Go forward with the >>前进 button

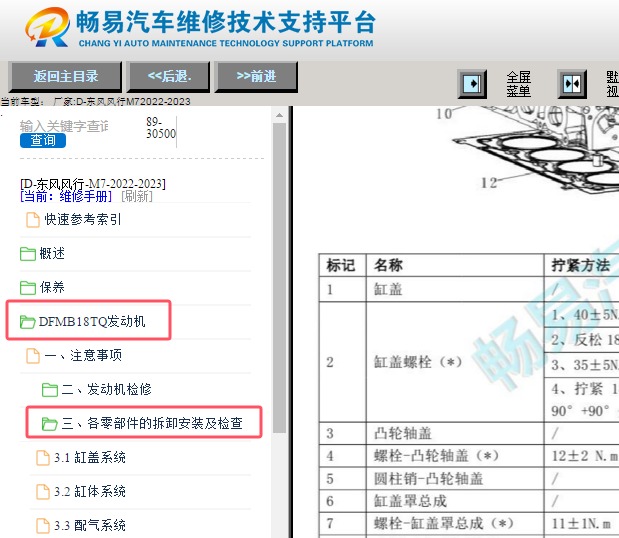256,76
